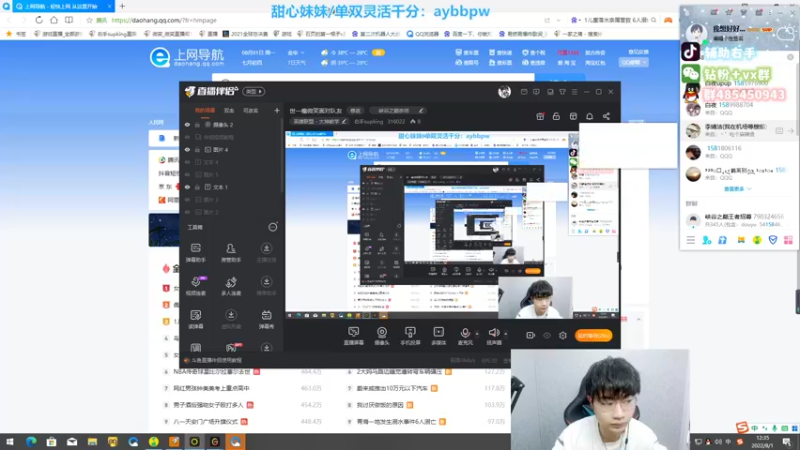Show the hidden image 5 source layer
Viewport: 800px width, 450px height.
[x=187, y=174]
